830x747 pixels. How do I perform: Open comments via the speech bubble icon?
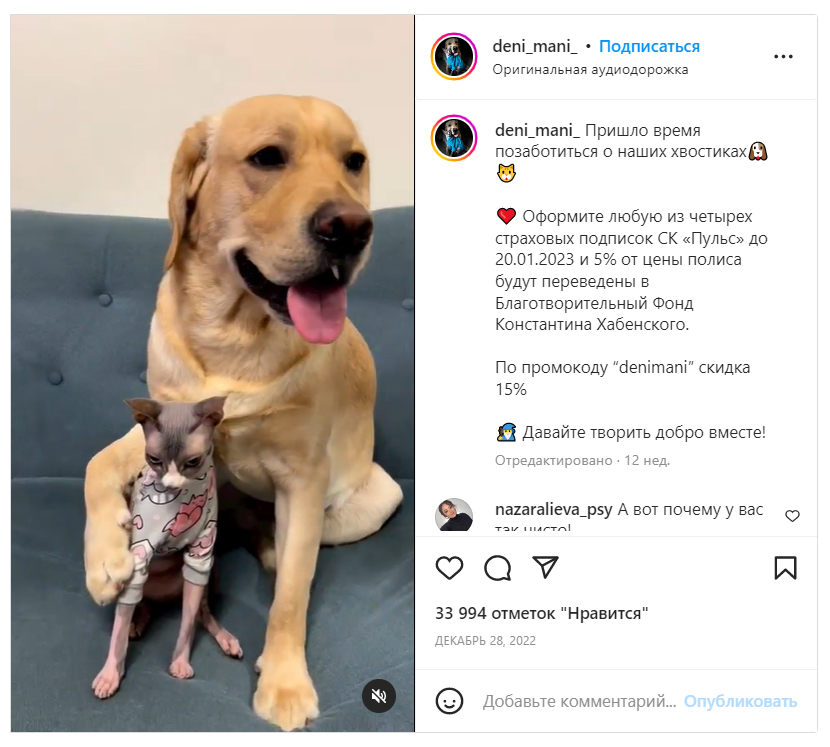click(498, 568)
